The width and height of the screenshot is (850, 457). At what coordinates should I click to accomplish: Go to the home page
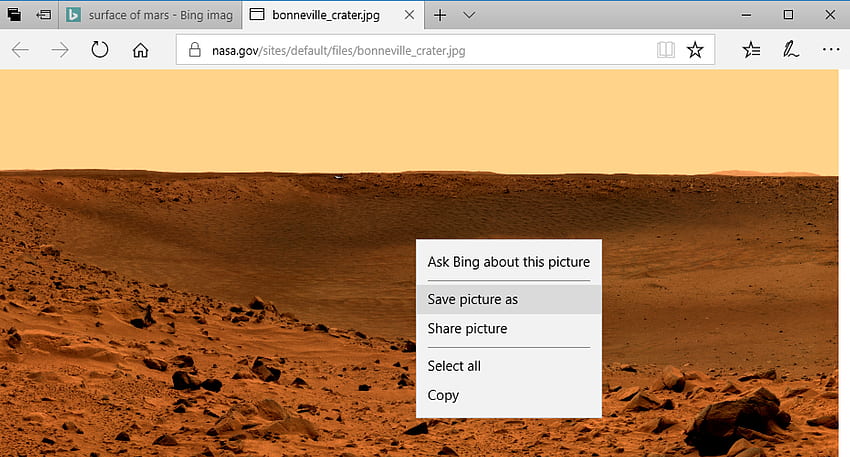tap(140, 50)
